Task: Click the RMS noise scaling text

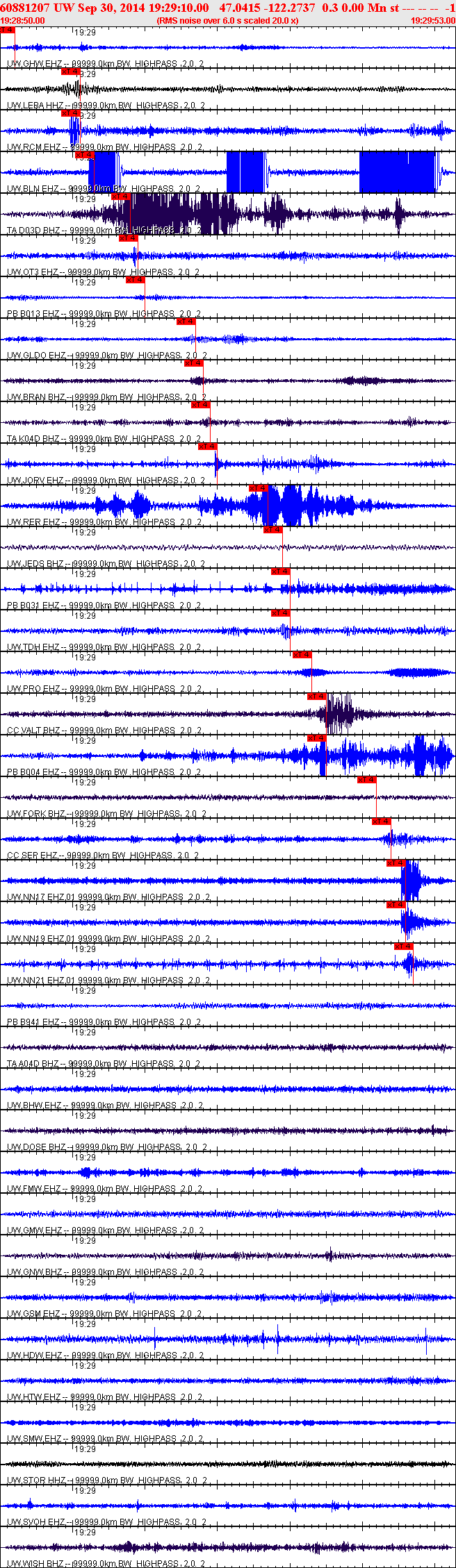Action: pos(227,21)
